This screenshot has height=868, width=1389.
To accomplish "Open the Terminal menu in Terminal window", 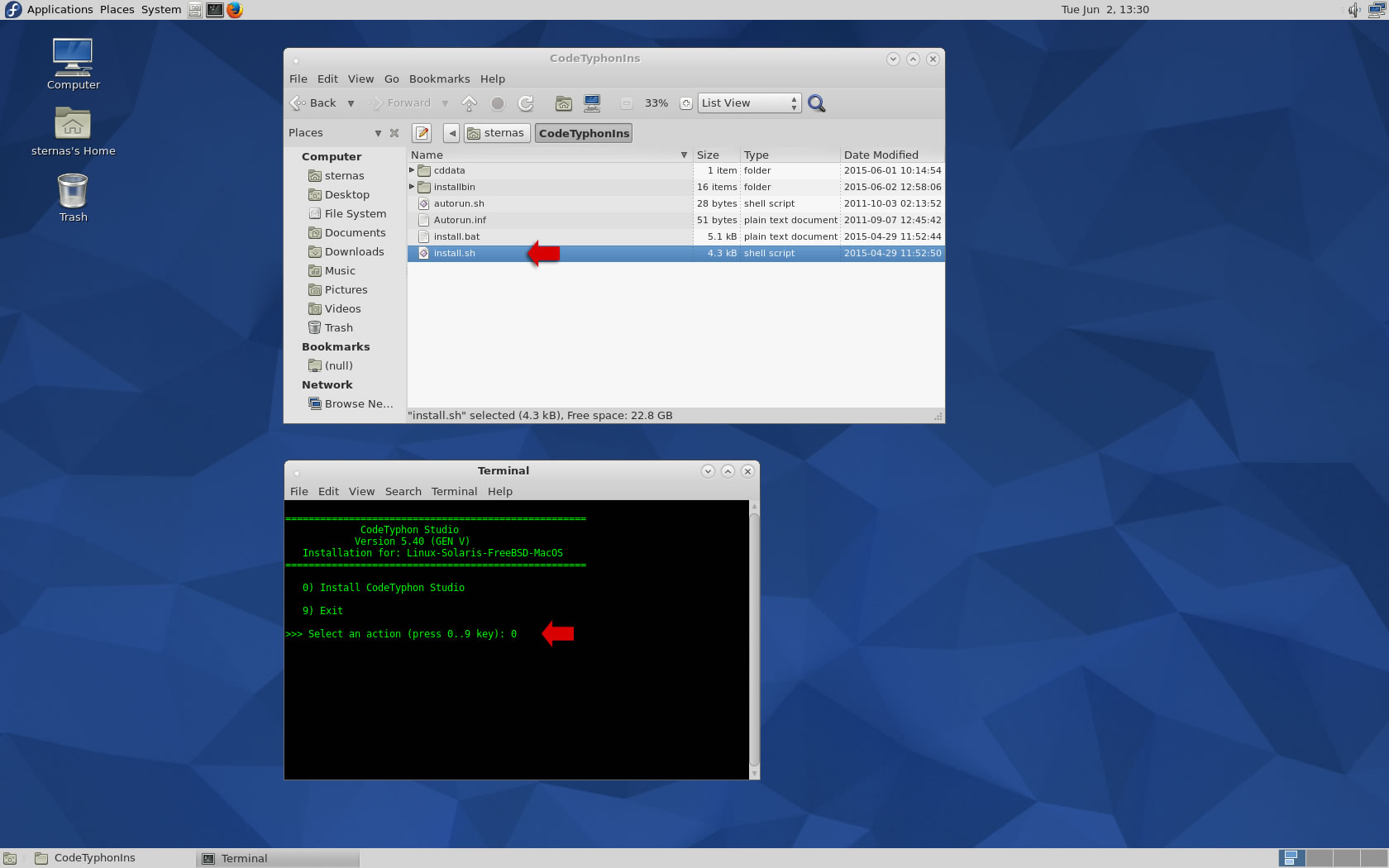I will click(454, 492).
